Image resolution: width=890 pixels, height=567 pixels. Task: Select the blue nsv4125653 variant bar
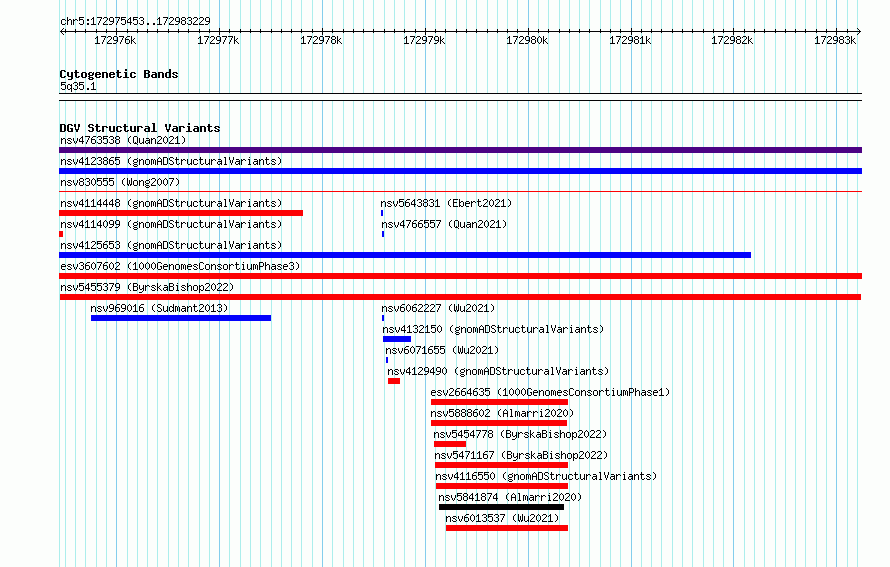click(405, 255)
